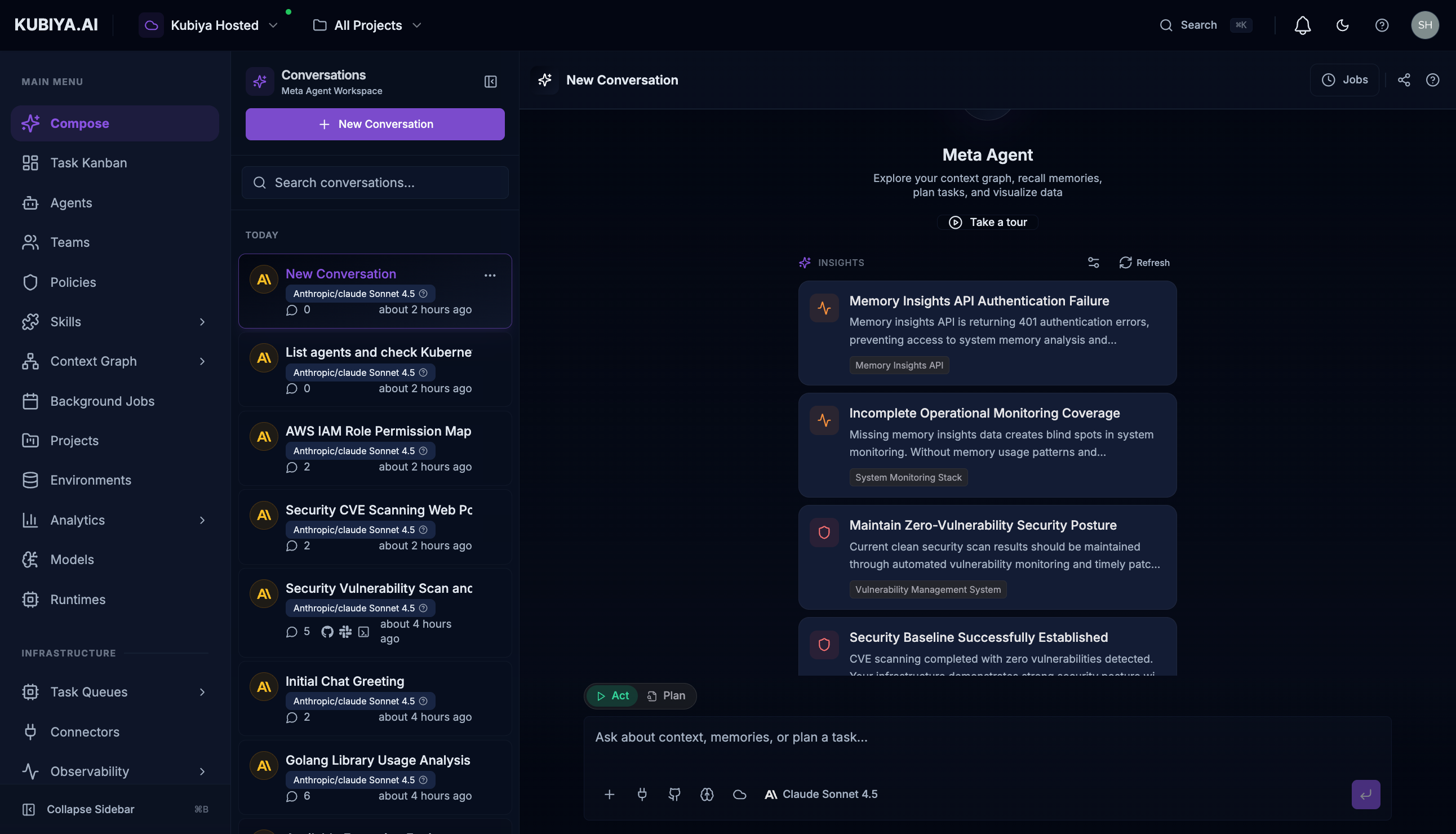Screen dimensions: 1456x834
Task: Open the notifications bell
Action: (1302, 25)
